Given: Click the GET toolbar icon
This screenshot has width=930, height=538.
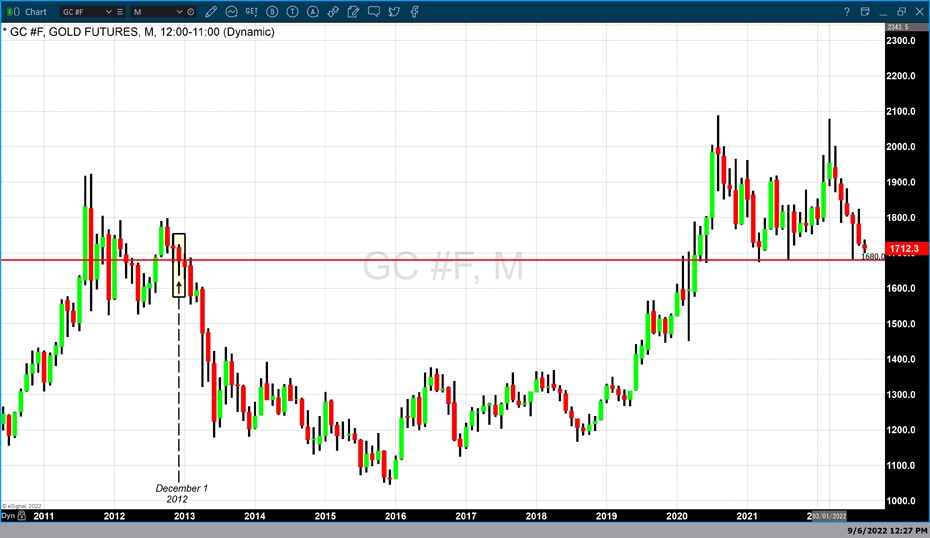Looking at the screenshot, I should point(252,12).
